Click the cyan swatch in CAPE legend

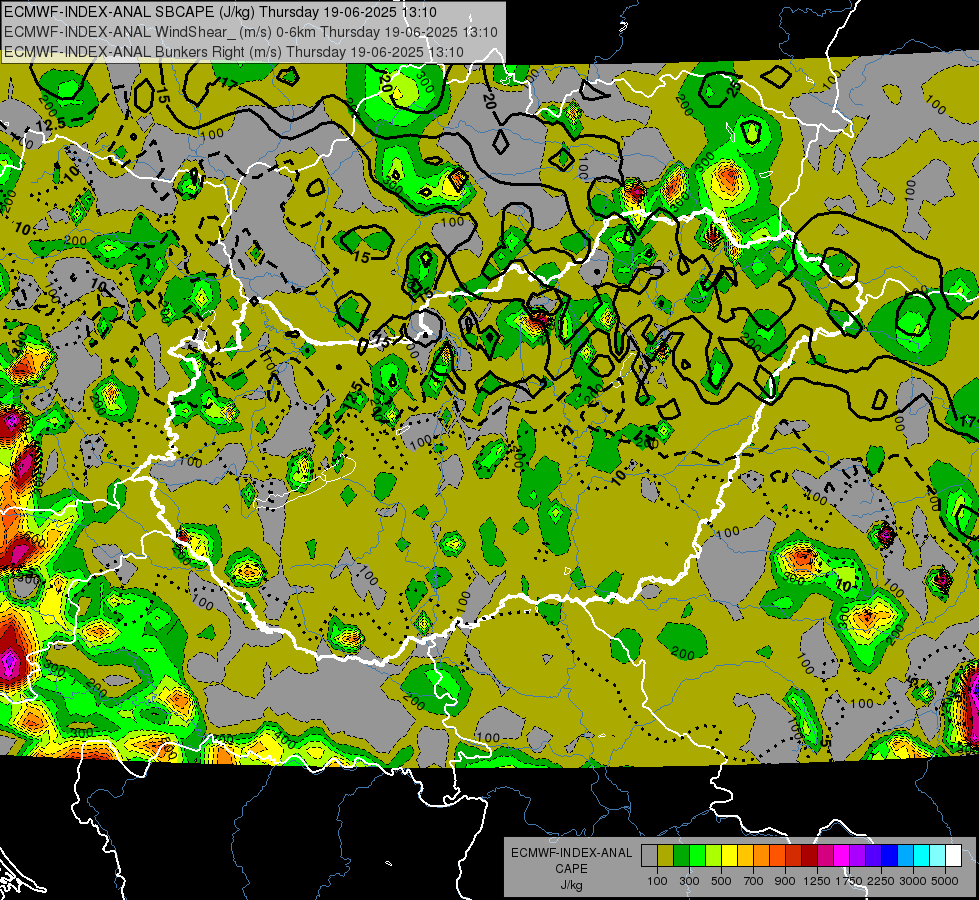[921, 856]
